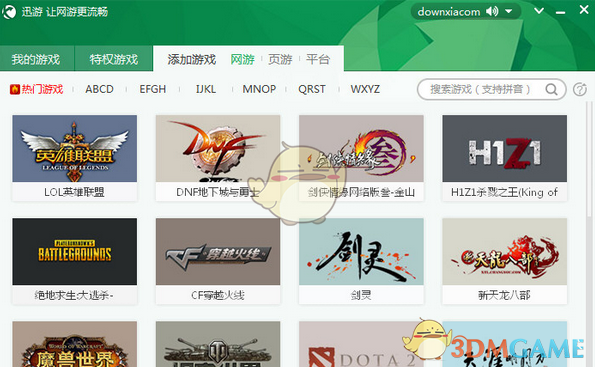Switch to the 我的游戏 tab
Image resolution: width=595 pixels, height=367 pixels.
tap(37, 59)
